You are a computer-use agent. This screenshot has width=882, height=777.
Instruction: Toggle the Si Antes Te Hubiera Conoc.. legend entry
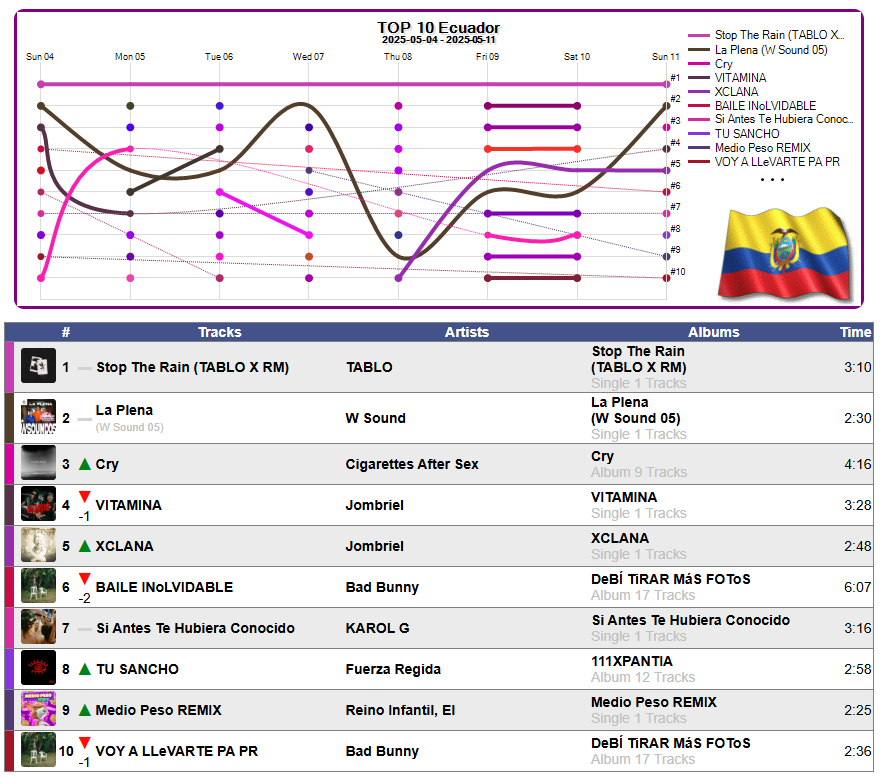click(771, 119)
